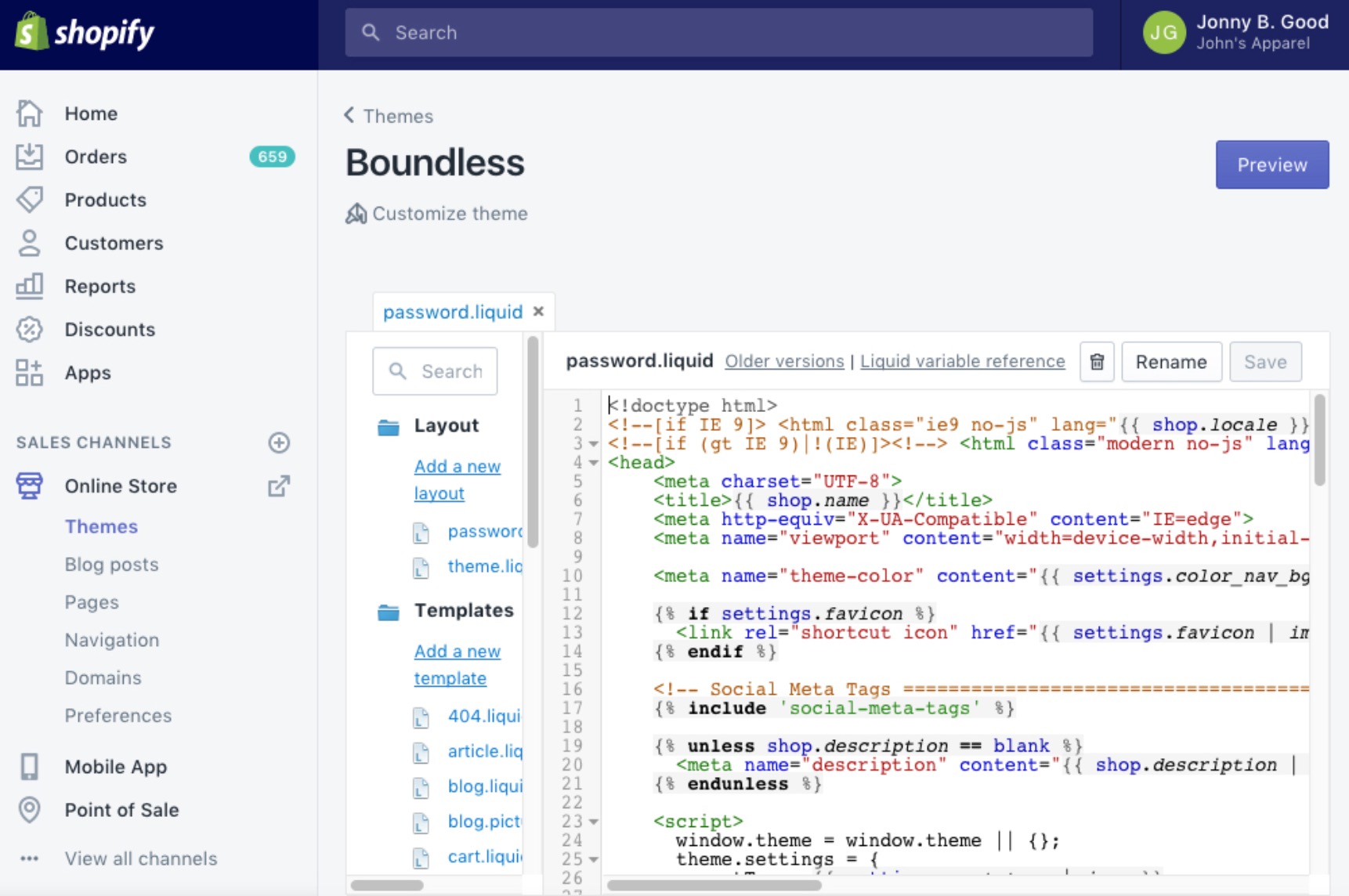
Task: Click the Preview button
Action: pos(1272,164)
